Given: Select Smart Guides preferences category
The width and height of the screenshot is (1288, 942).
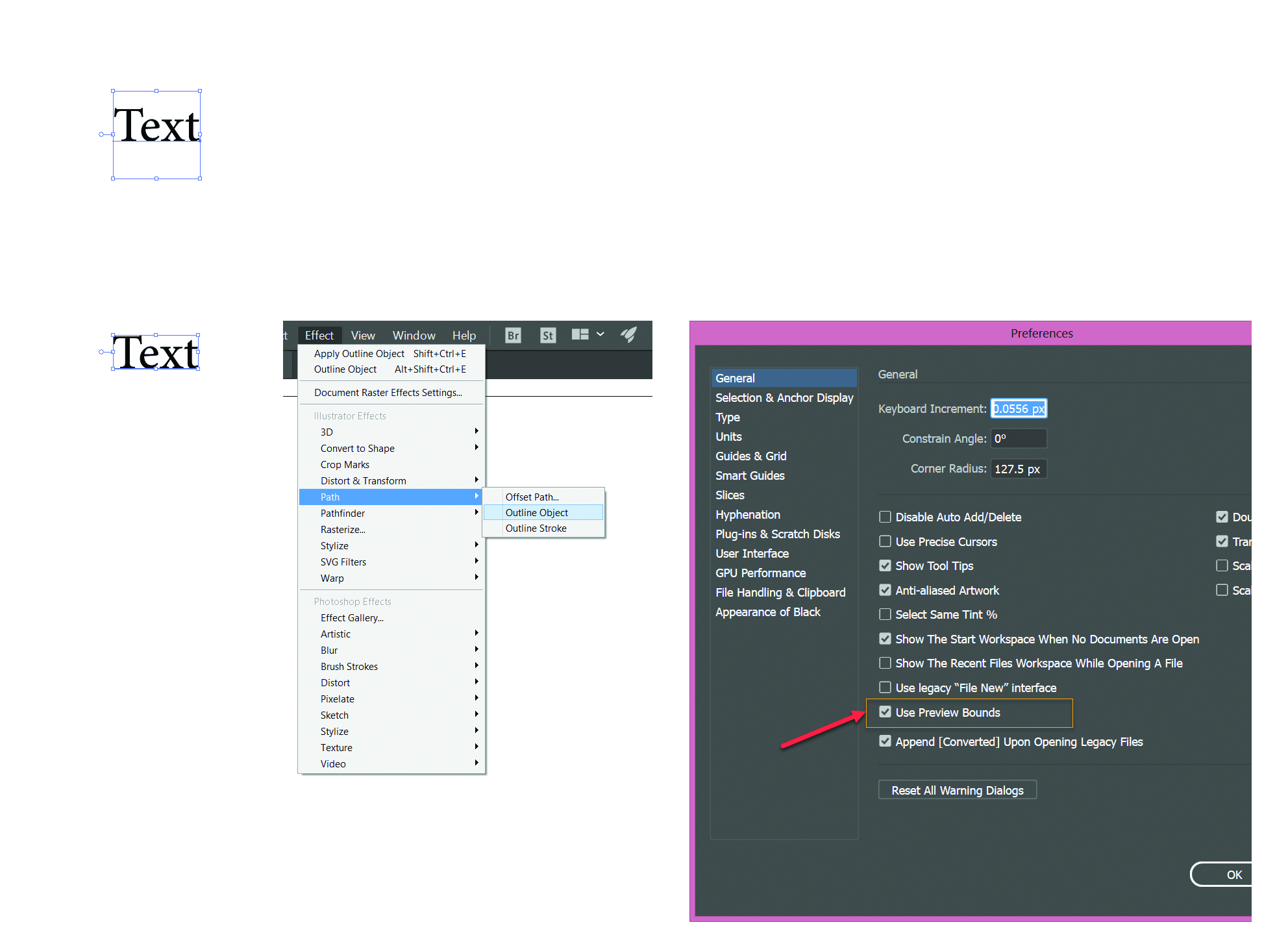Looking at the screenshot, I should tap(750, 476).
